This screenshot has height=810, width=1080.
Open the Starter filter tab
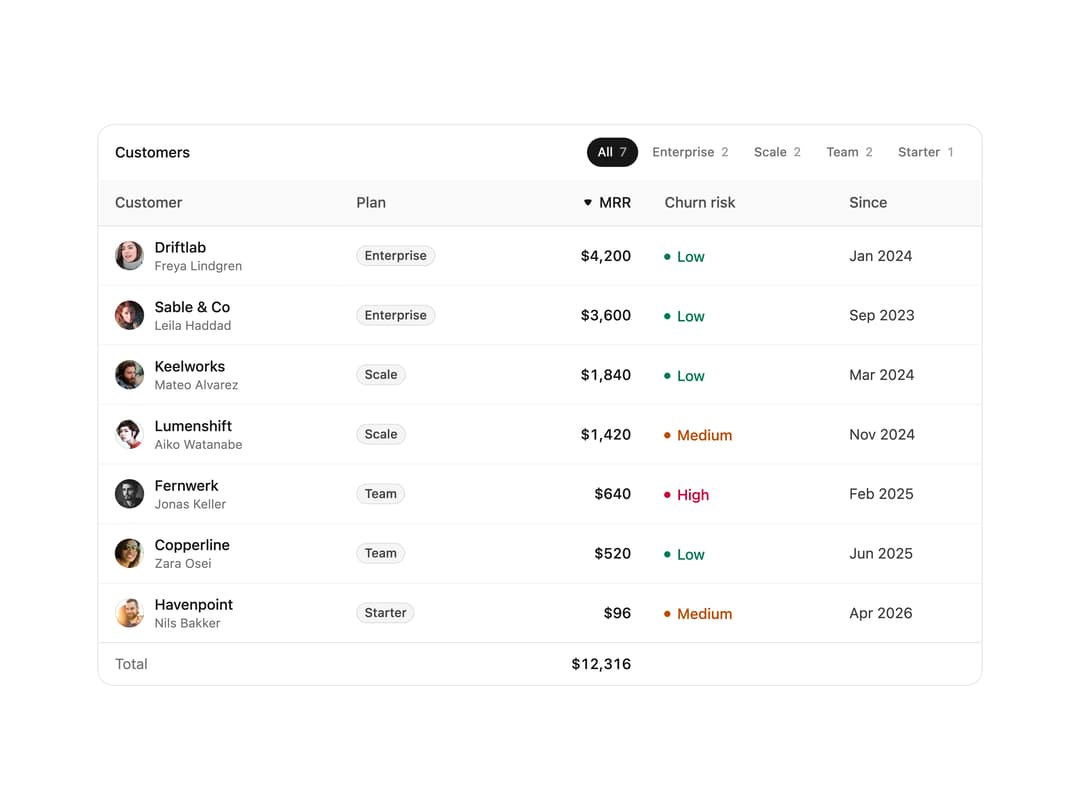click(x=925, y=152)
